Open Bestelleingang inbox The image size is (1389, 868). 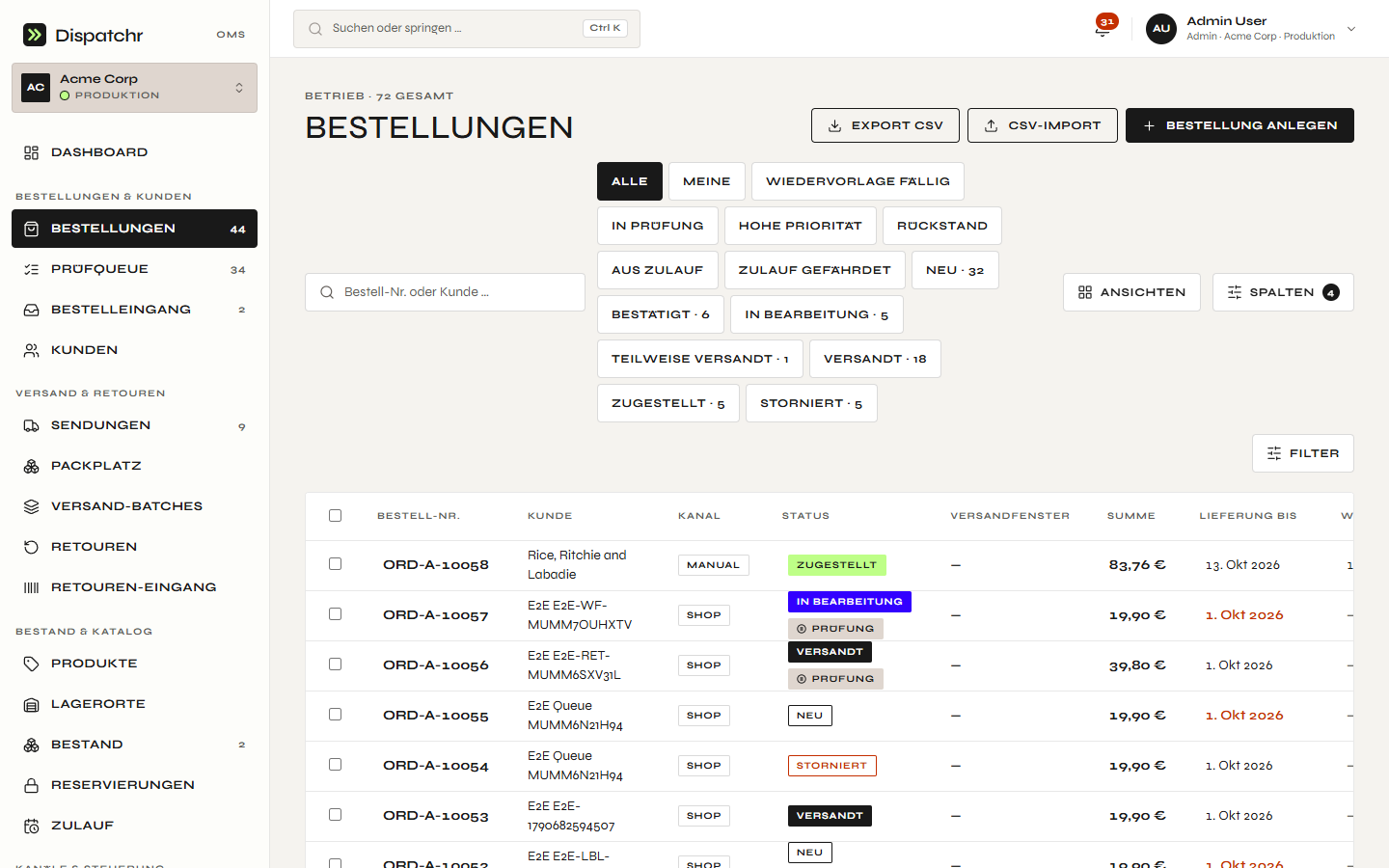134,310
